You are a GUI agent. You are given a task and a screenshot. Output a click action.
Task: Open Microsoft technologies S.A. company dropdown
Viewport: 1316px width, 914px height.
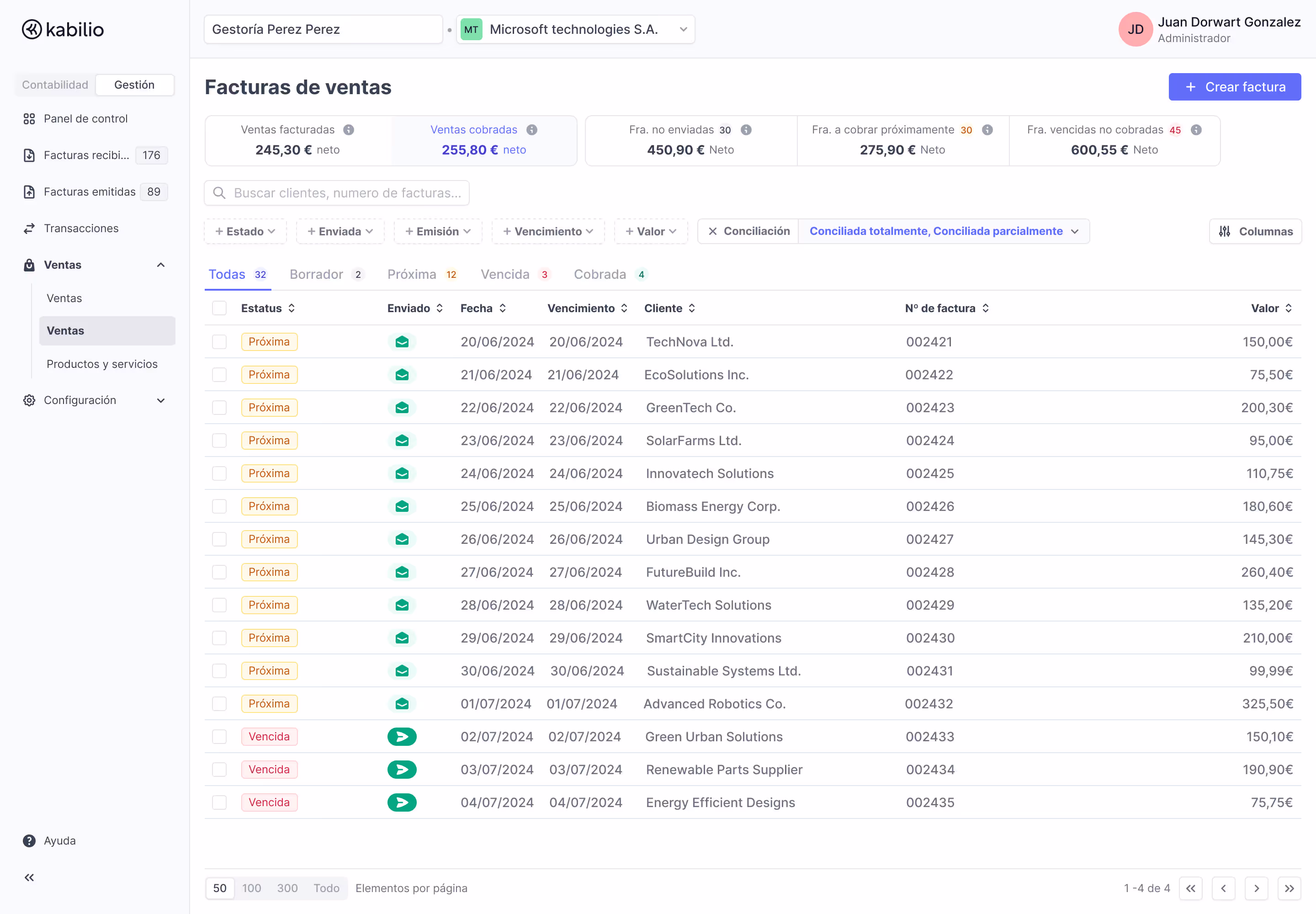576,29
